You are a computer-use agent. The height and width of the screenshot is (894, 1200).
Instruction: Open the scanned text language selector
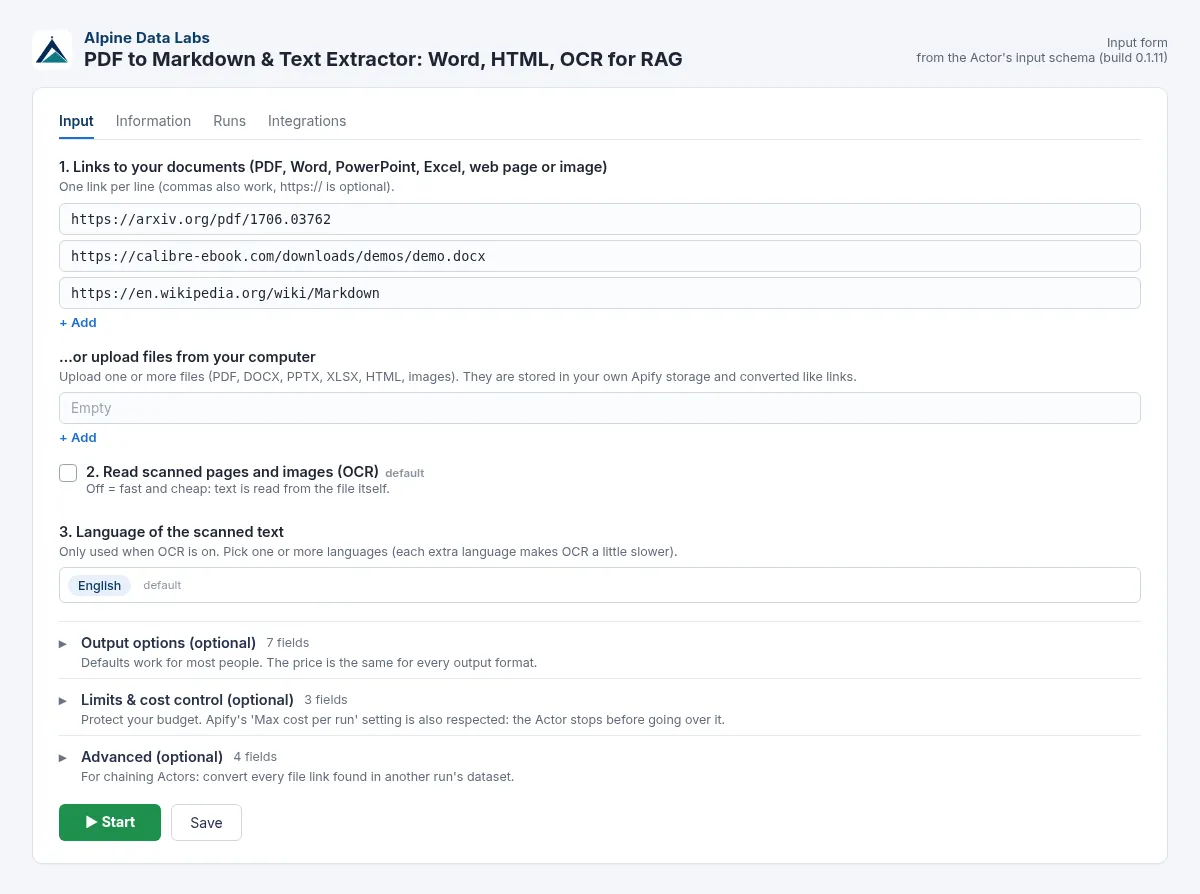click(600, 585)
